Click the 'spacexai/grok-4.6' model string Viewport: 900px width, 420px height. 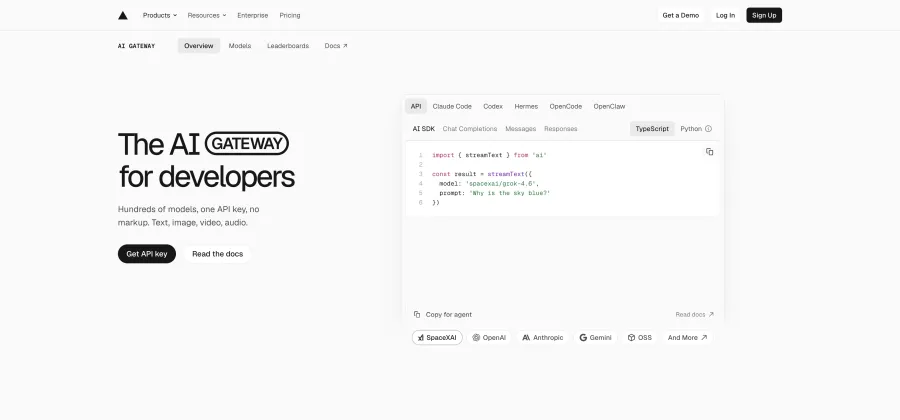(501, 184)
